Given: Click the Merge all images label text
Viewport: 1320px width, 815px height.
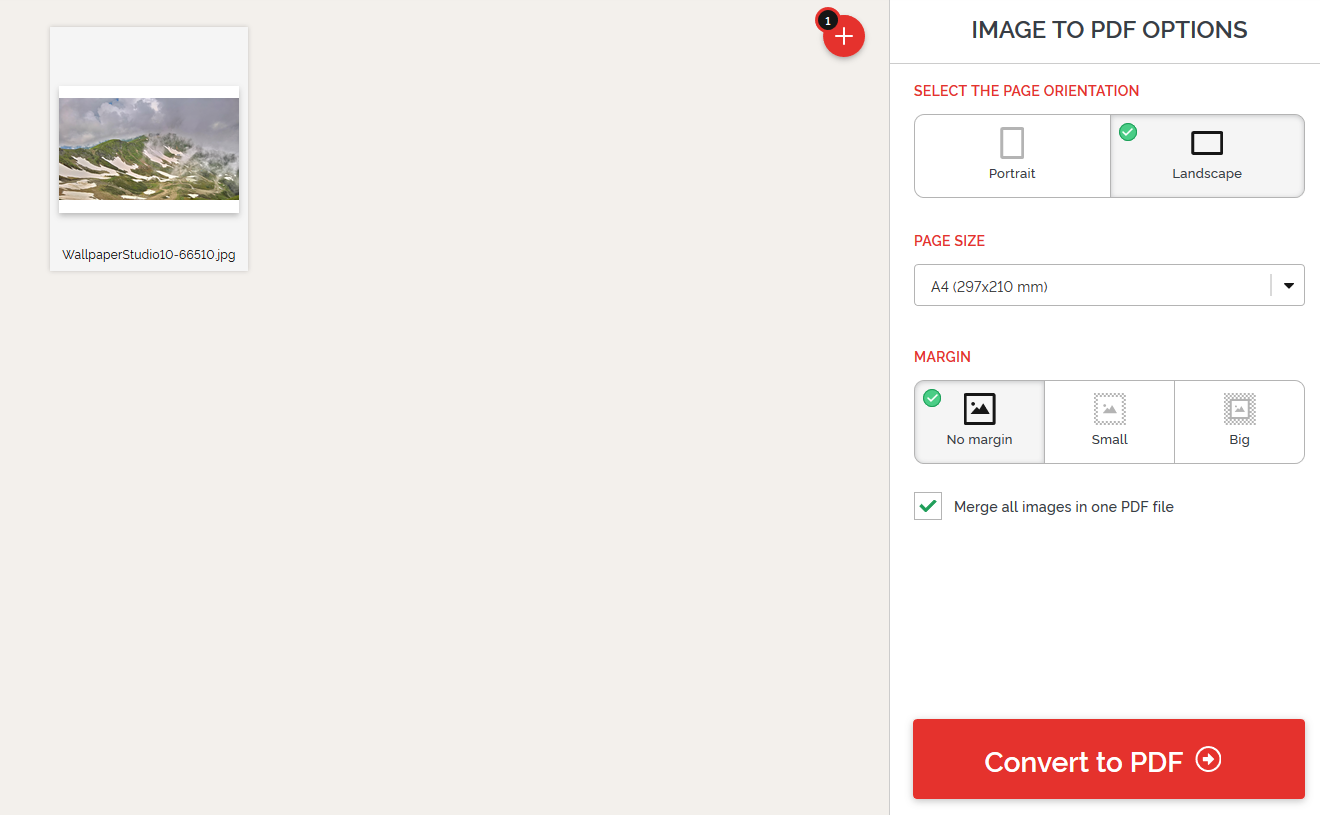Looking at the screenshot, I should (1063, 507).
